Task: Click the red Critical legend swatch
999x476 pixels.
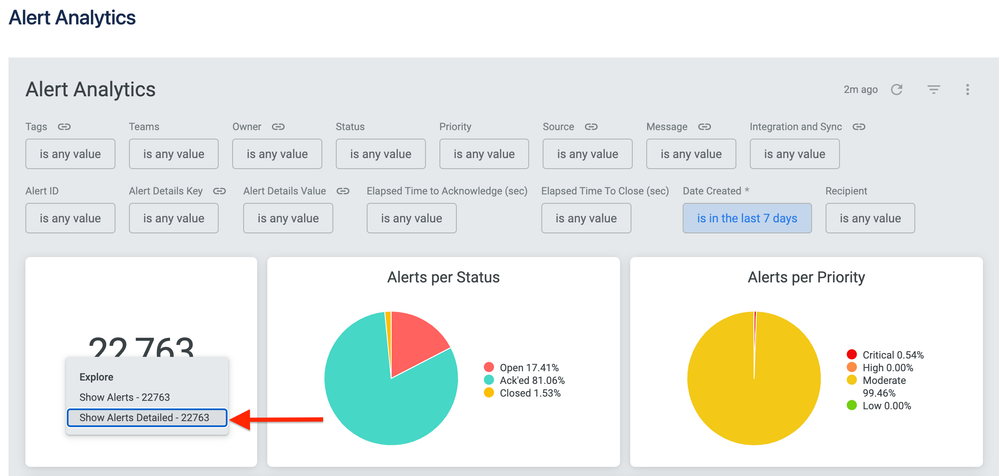Action: tap(852, 354)
